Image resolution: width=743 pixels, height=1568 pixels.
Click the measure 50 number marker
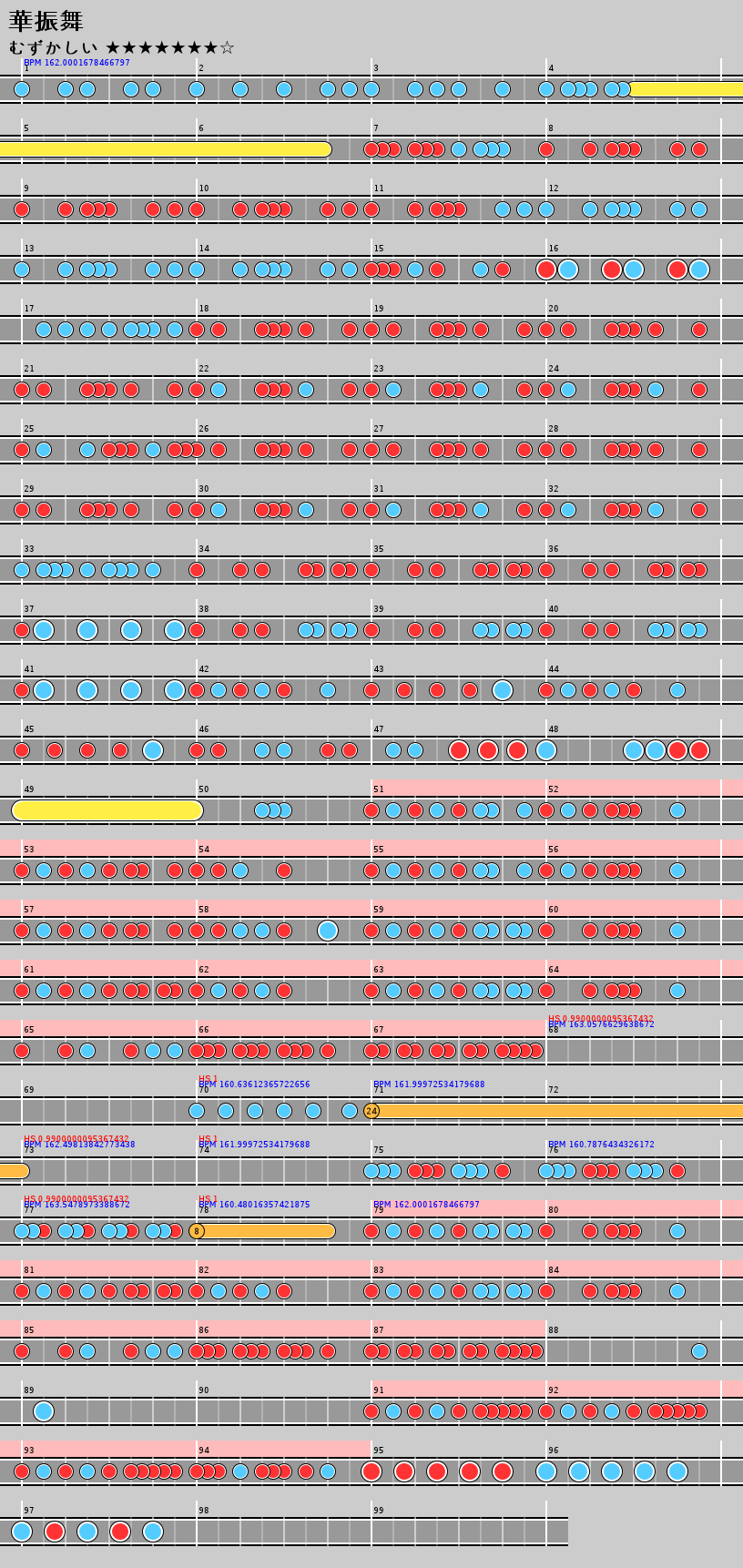click(204, 789)
